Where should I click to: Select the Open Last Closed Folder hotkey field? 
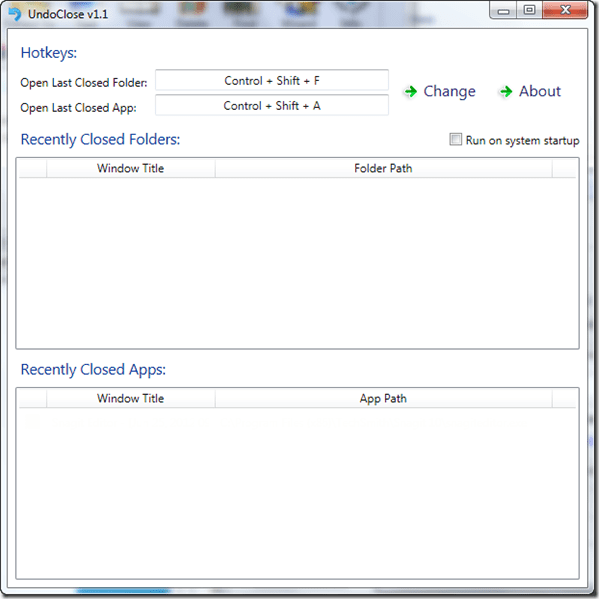pos(272,80)
